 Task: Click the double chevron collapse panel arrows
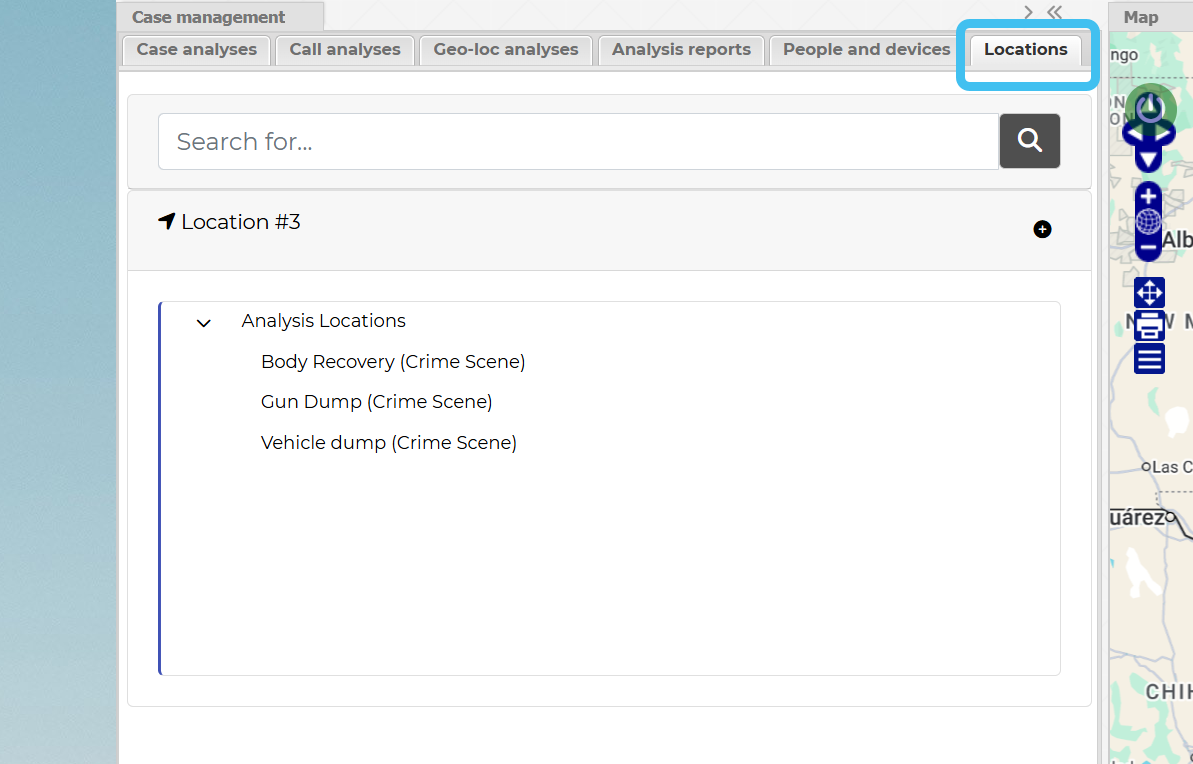coord(1054,12)
